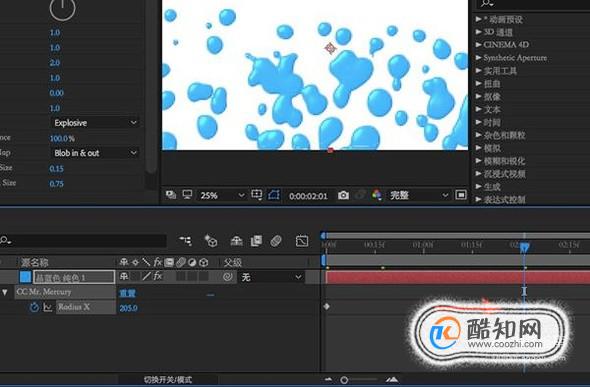Image resolution: width=590 pixels, height=387 pixels.
Task: Click the Always Preview This View icon
Action: point(171,195)
